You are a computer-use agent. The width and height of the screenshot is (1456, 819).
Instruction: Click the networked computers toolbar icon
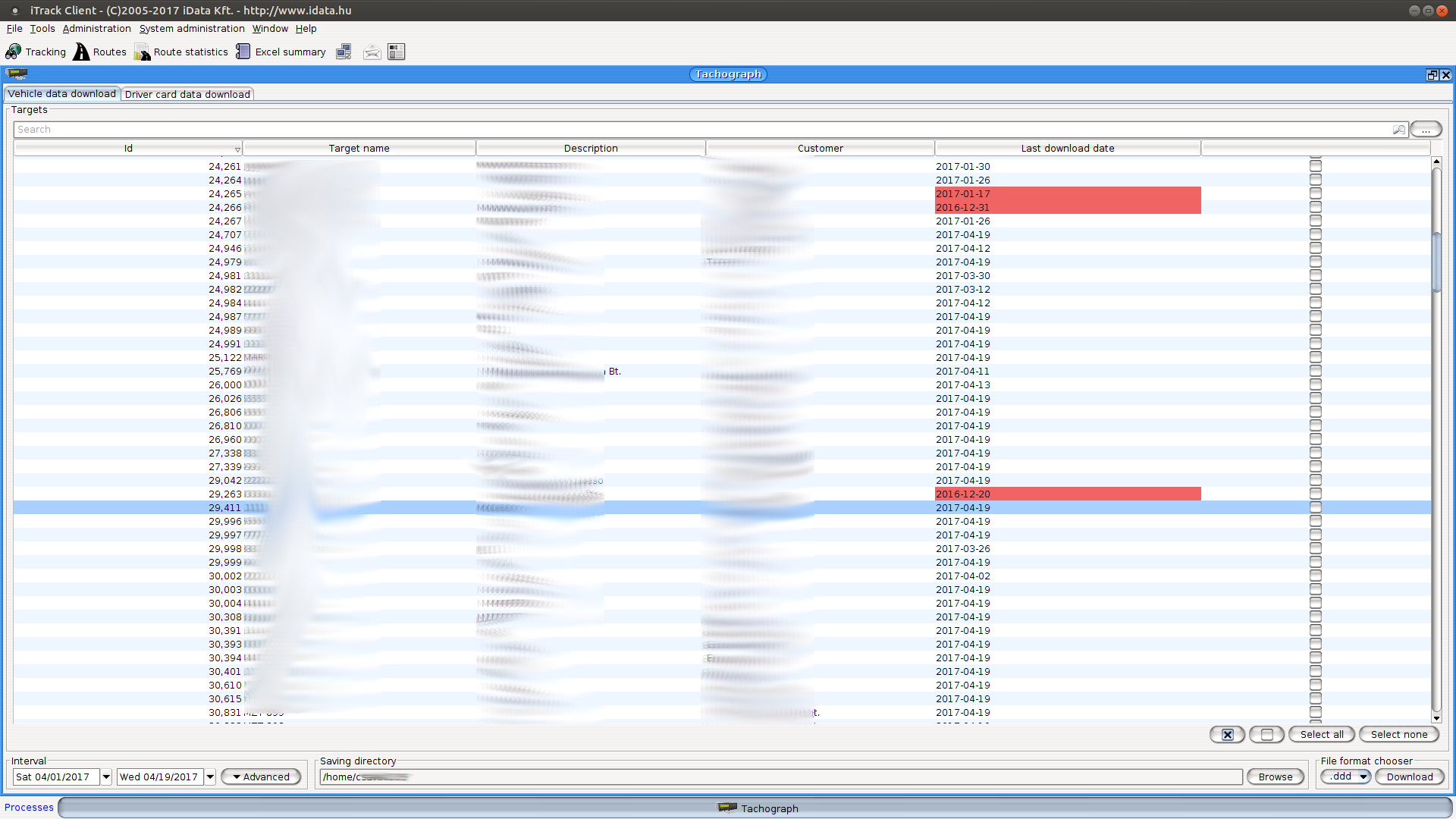(344, 52)
